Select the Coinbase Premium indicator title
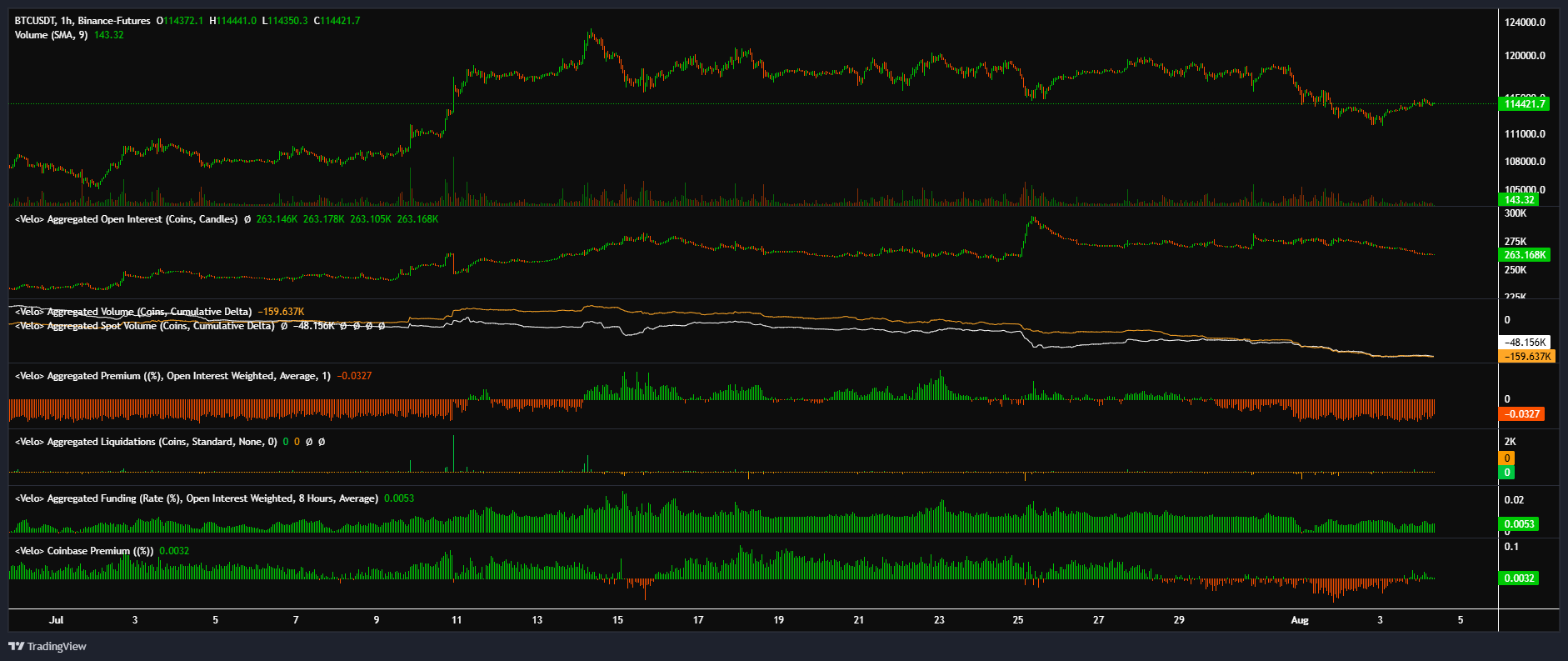Image resolution: width=1568 pixels, height=661 pixels. click(84, 551)
